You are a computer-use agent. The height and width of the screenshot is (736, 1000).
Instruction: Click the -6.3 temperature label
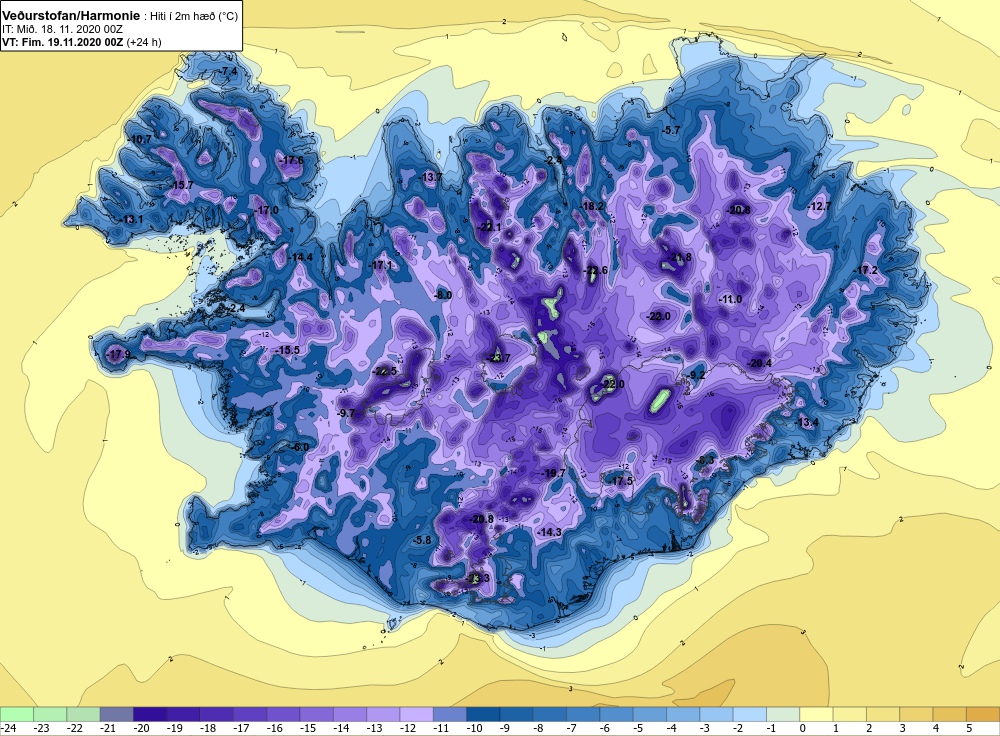(x=705, y=460)
